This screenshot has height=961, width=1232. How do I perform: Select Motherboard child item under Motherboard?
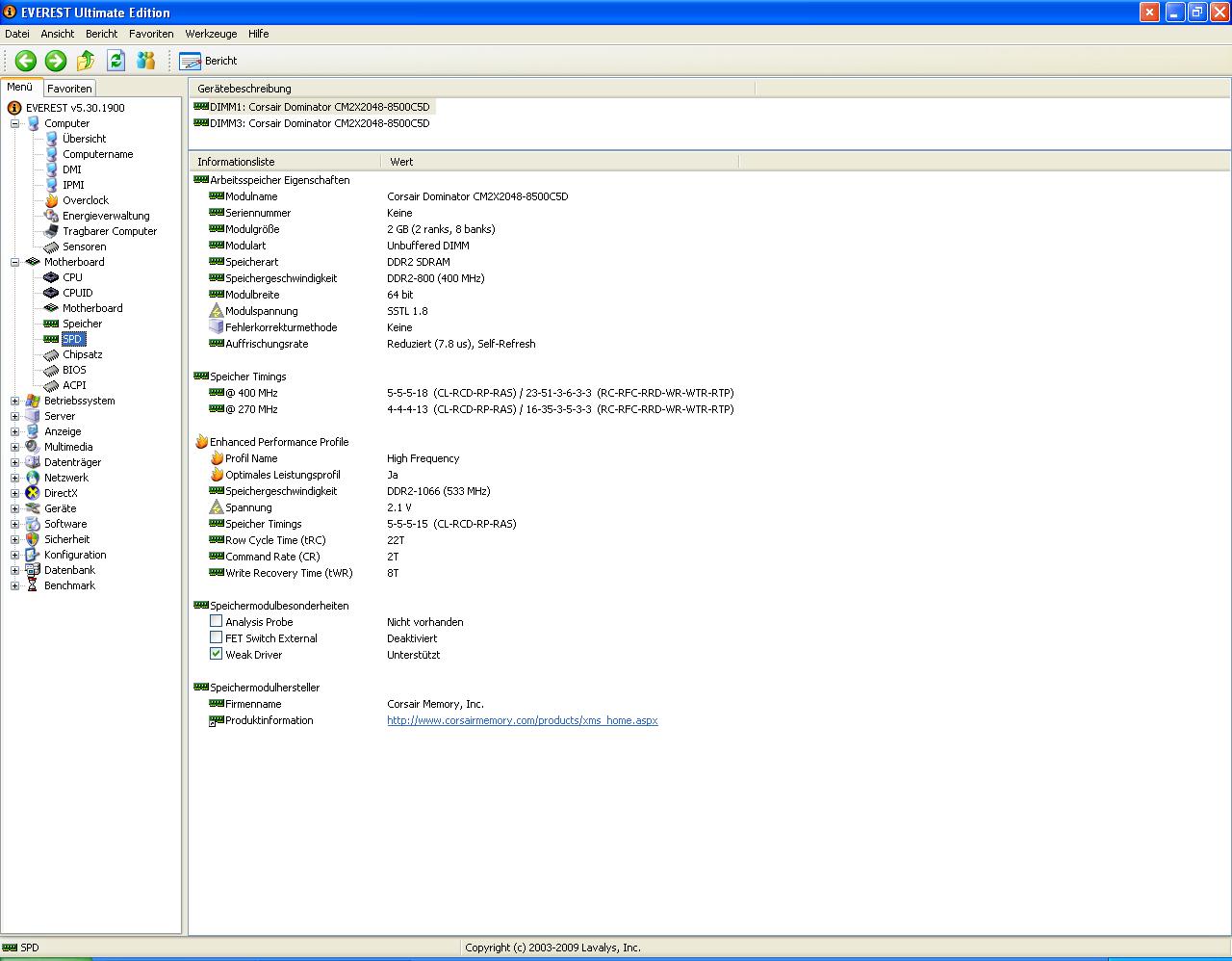point(92,308)
